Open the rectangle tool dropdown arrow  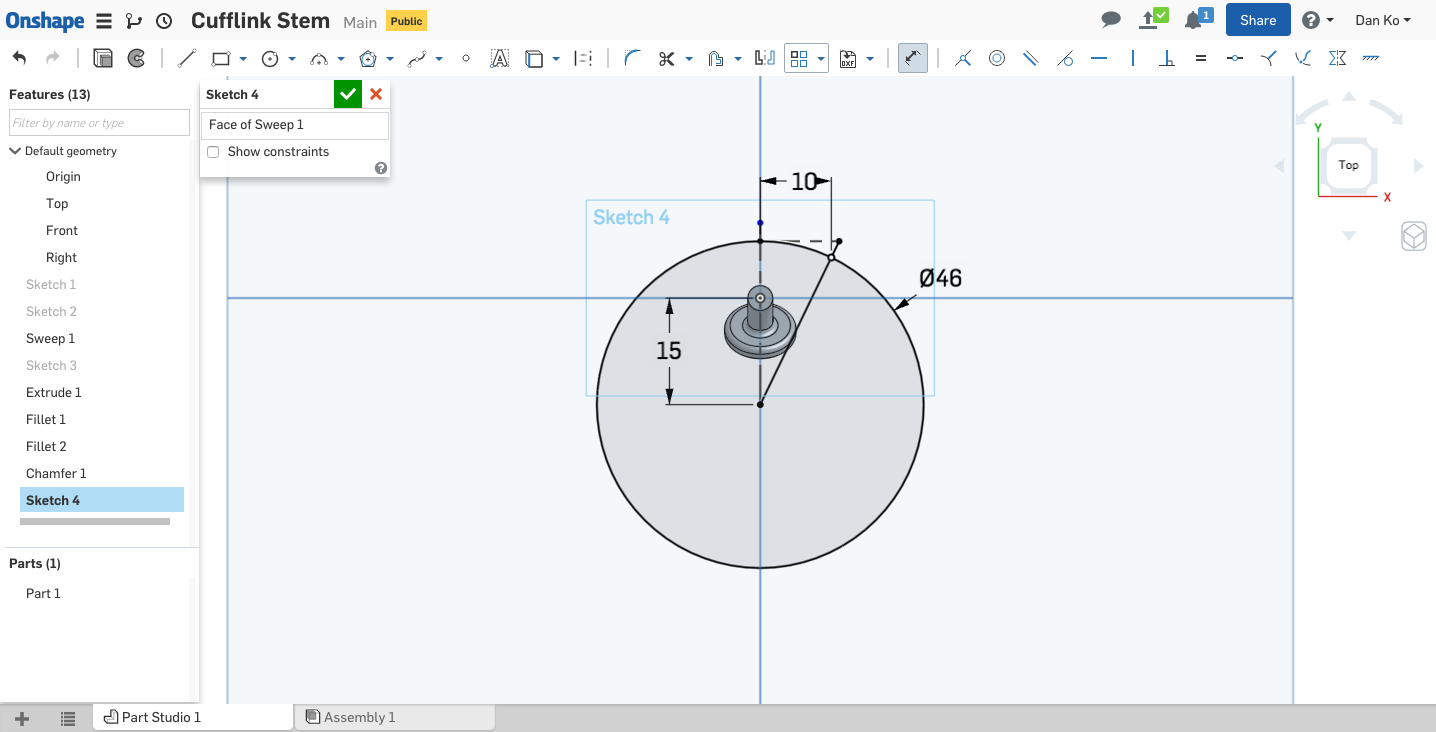coord(243,60)
